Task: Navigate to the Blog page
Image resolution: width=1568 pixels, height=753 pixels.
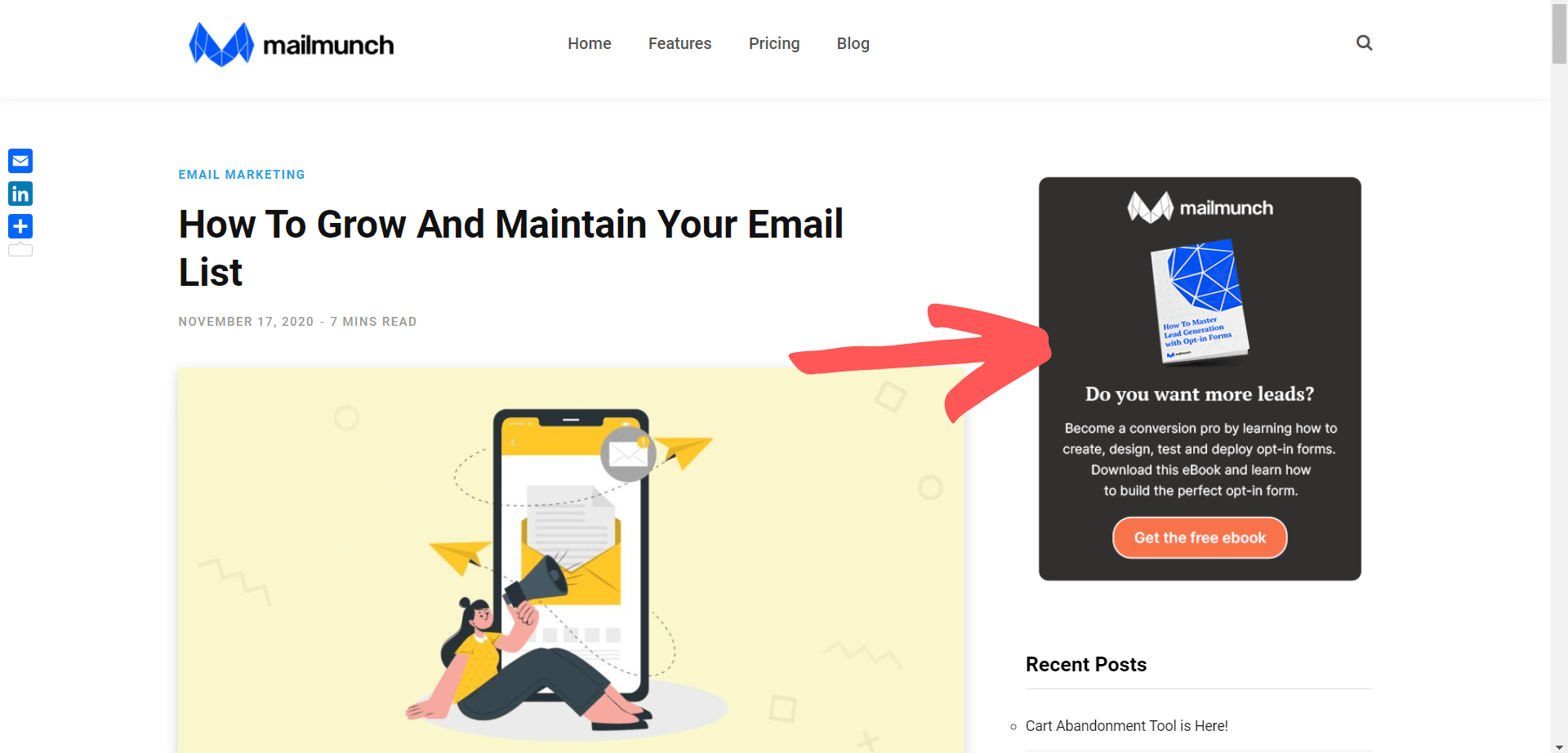Action: pyautogui.click(x=853, y=43)
